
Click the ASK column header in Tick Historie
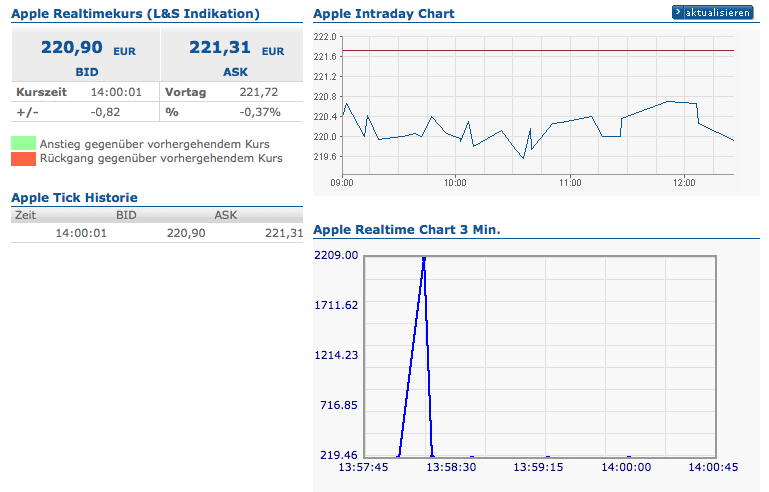click(226, 215)
